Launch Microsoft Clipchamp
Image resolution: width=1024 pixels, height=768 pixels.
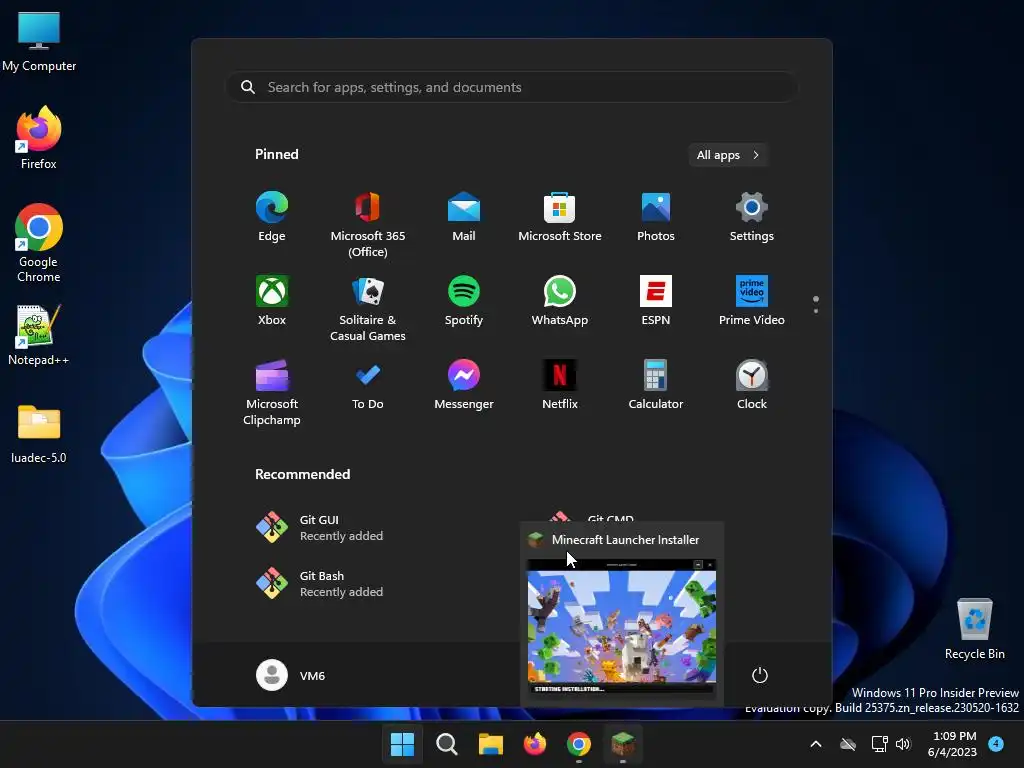(272, 392)
